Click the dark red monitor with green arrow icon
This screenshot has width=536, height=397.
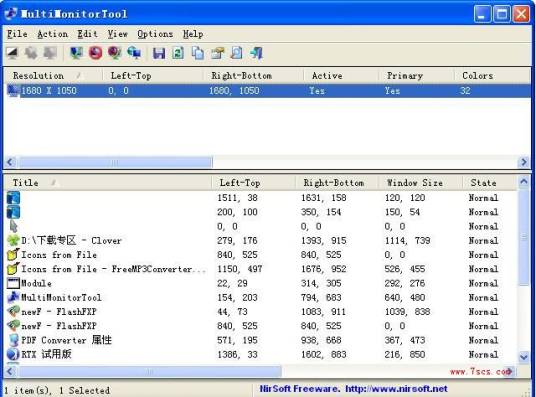pyautogui.click(x=115, y=53)
